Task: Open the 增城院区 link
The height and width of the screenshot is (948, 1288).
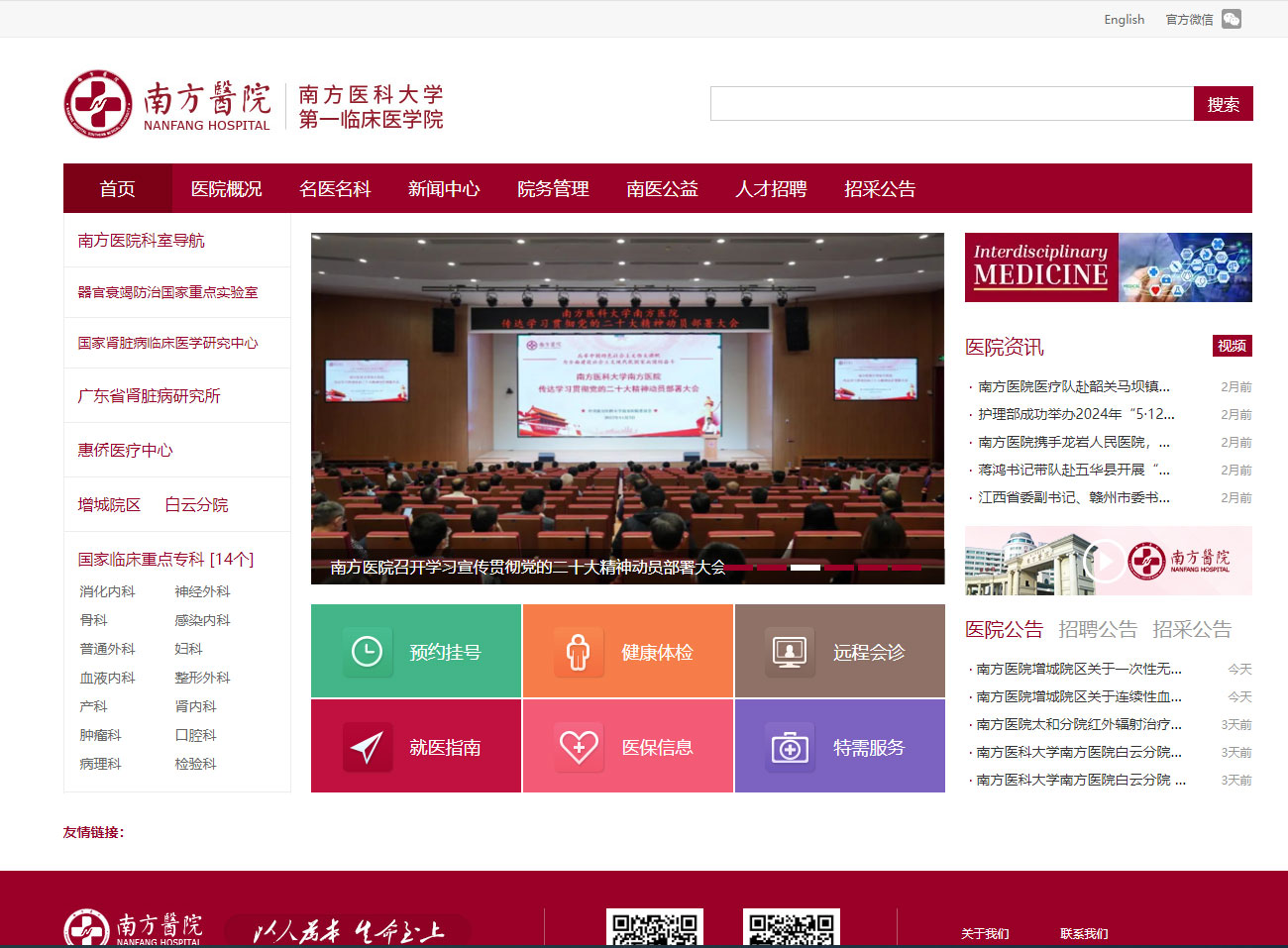Action: click(110, 504)
